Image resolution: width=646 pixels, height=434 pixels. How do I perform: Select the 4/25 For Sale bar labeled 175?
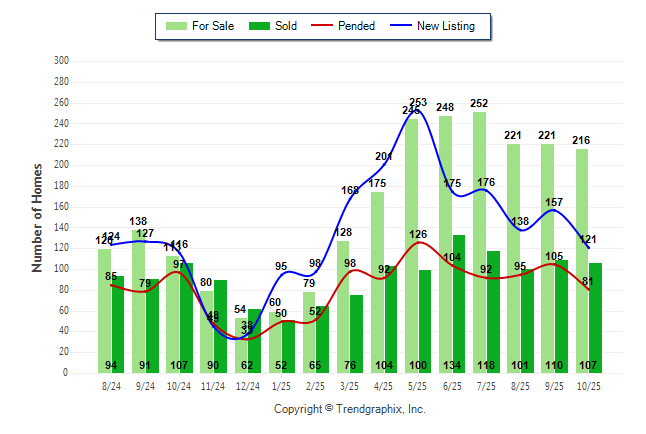tap(378, 280)
